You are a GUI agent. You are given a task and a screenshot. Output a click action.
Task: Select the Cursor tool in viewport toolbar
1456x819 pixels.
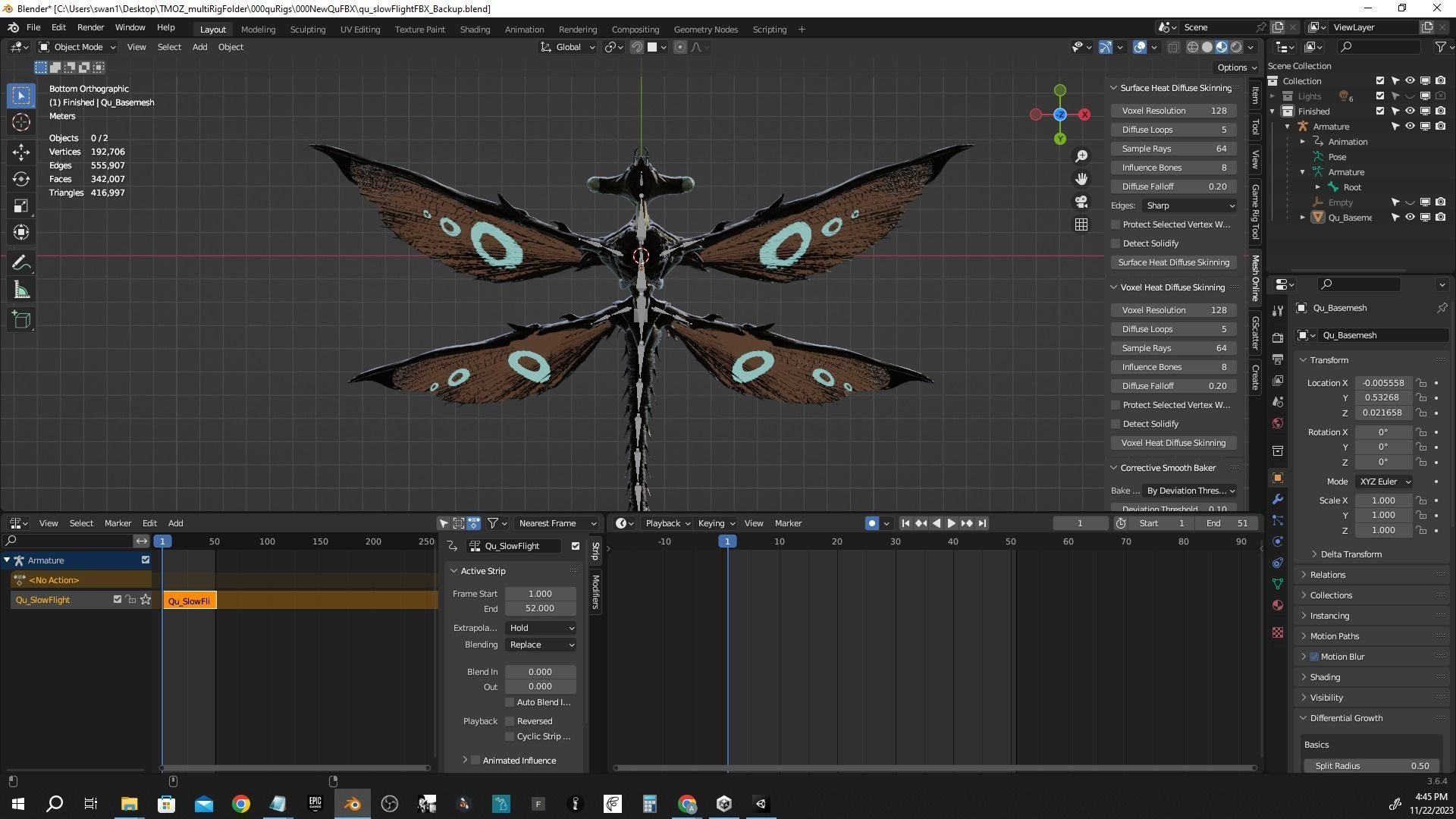click(x=21, y=122)
